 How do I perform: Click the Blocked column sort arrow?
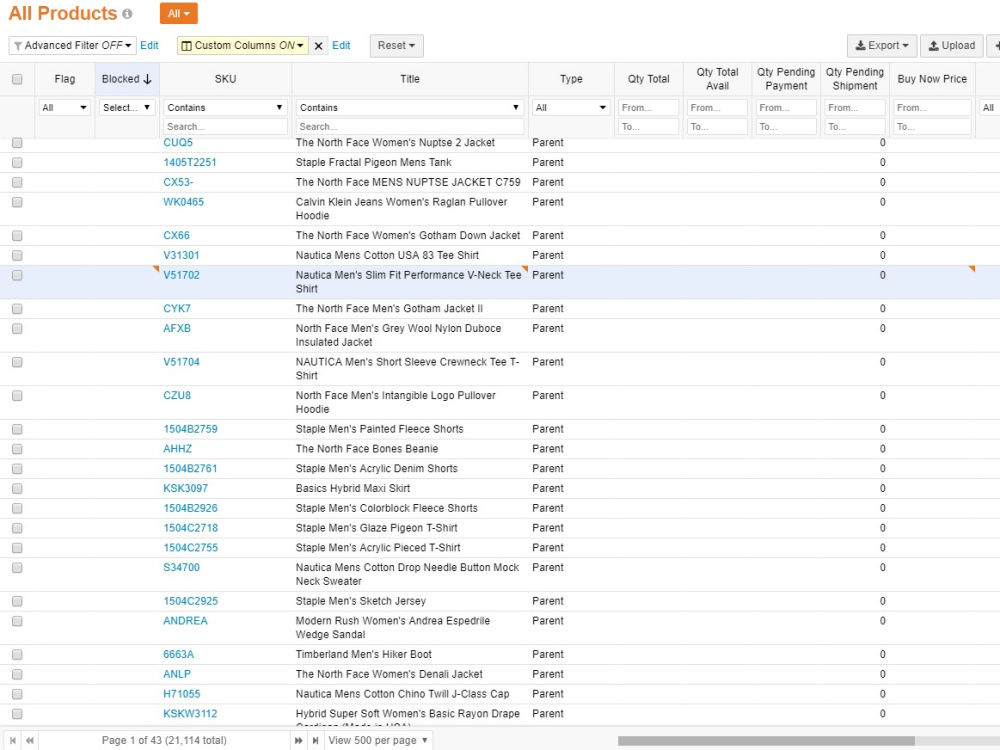147,79
